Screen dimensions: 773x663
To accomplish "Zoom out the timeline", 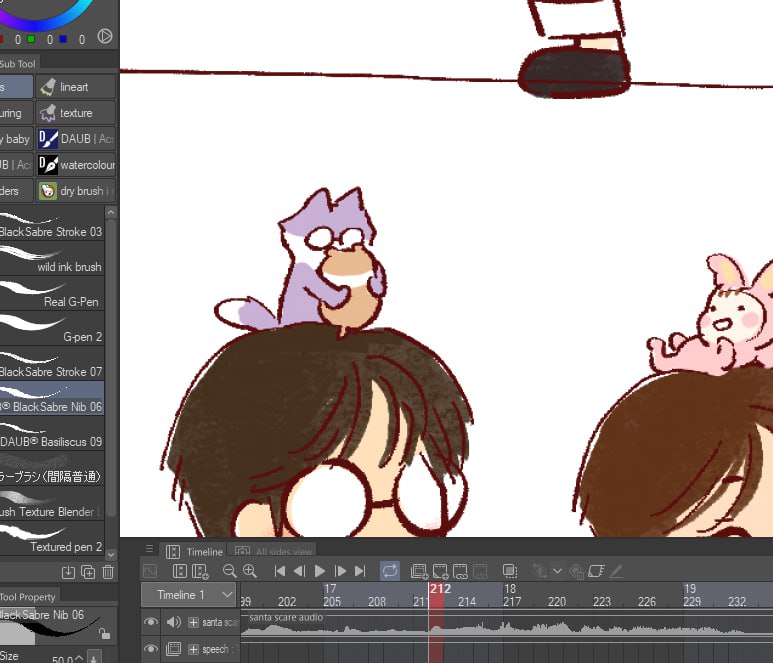I will [229, 571].
